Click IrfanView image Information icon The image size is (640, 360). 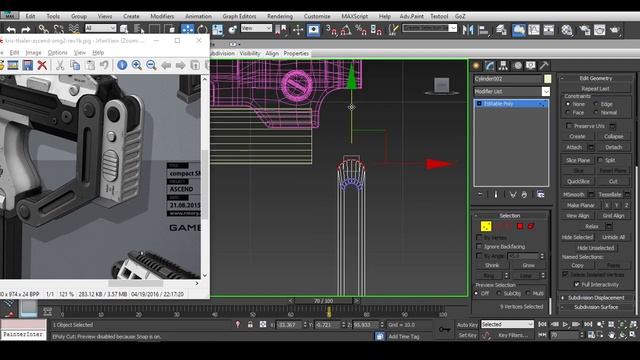pyautogui.click(x=122, y=65)
